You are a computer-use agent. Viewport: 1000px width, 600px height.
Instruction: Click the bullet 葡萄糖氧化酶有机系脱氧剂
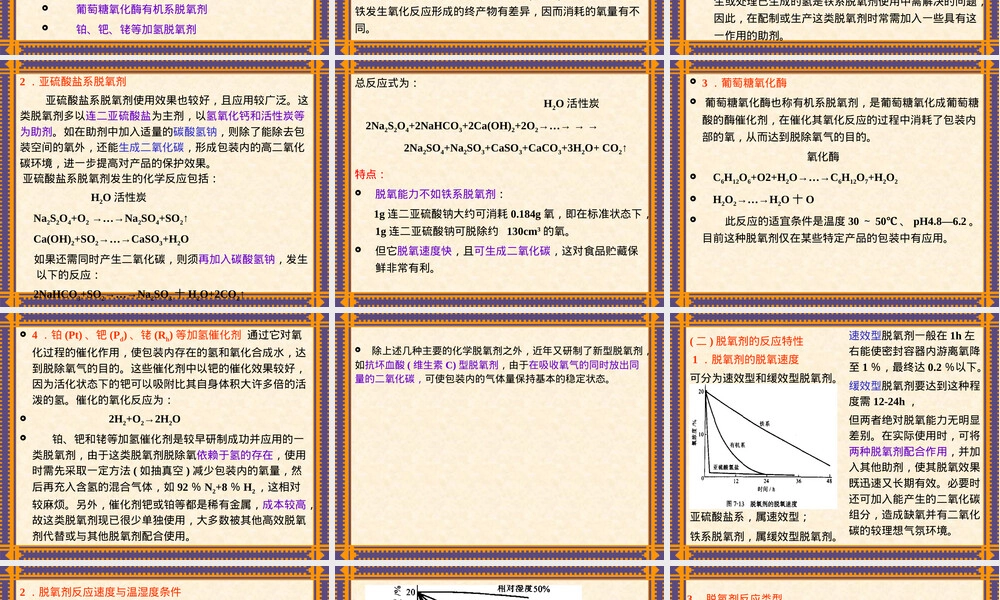(x=141, y=10)
